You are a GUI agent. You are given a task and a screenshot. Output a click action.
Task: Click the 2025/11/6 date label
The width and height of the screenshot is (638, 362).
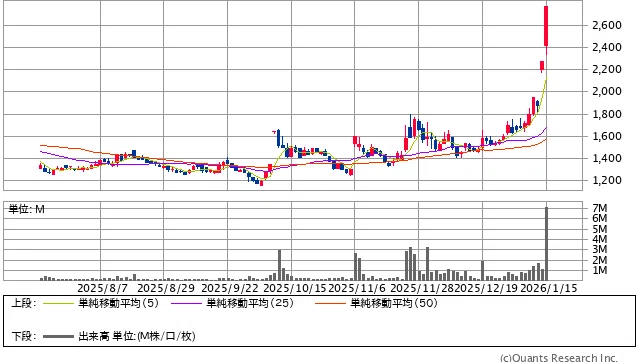click(x=357, y=288)
